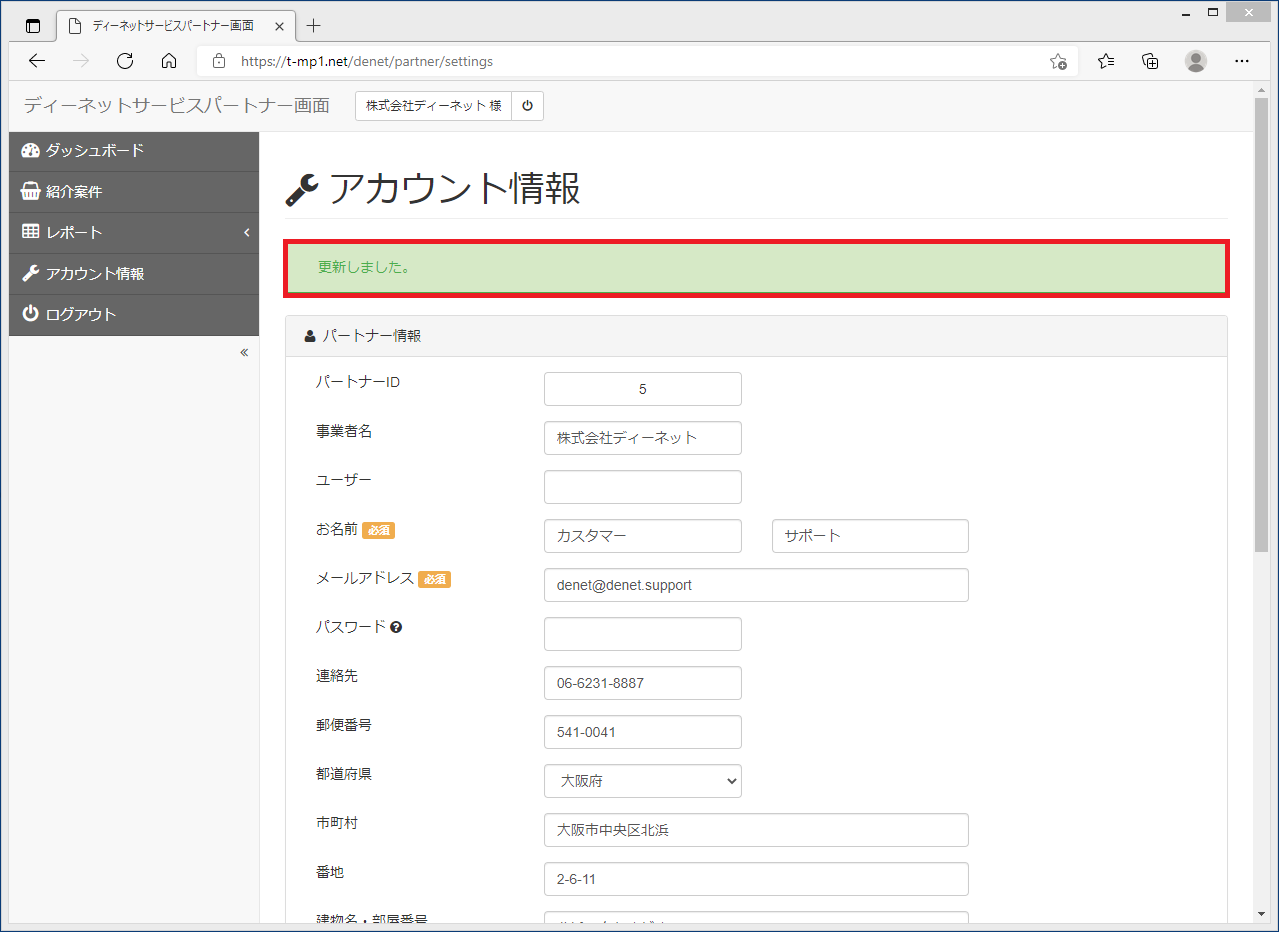1279x932 pixels.
Task: Open ダッシュボード in the sidebar
Action: [x=134, y=151]
